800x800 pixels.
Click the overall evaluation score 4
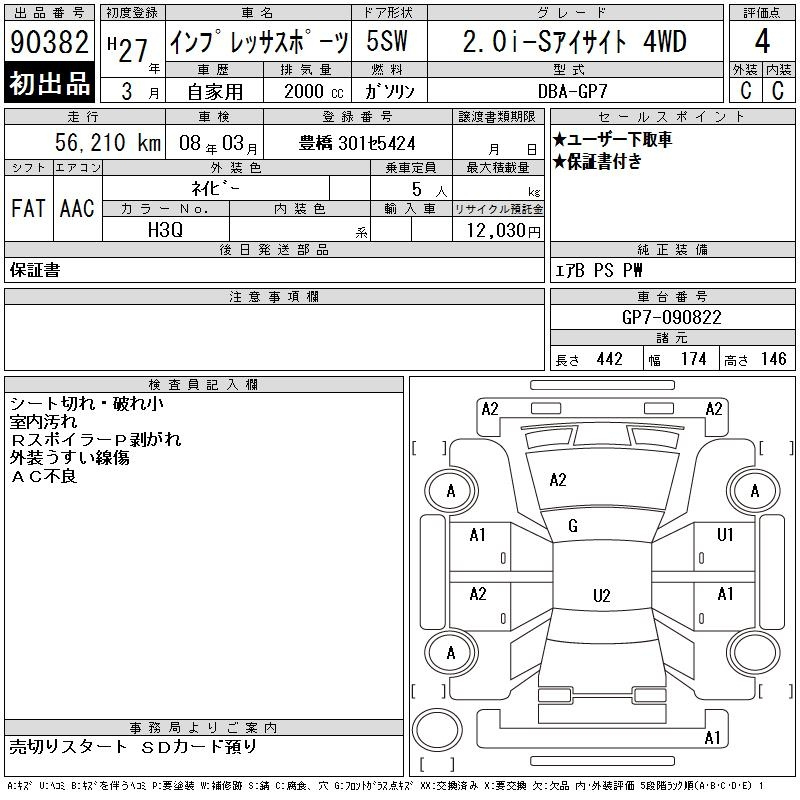pyautogui.click(x=762, y=41)
